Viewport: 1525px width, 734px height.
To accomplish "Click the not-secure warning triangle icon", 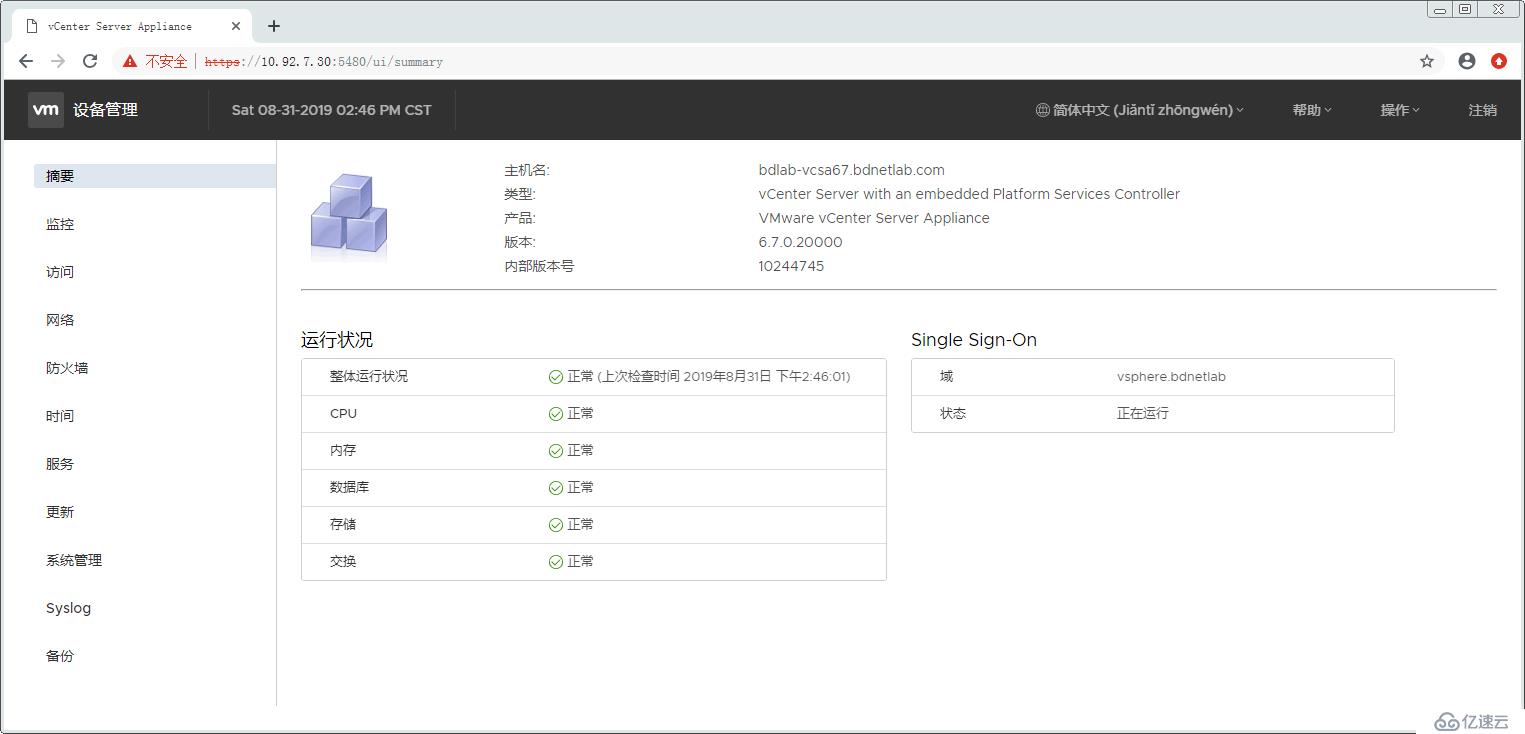I will pos(130,61).
